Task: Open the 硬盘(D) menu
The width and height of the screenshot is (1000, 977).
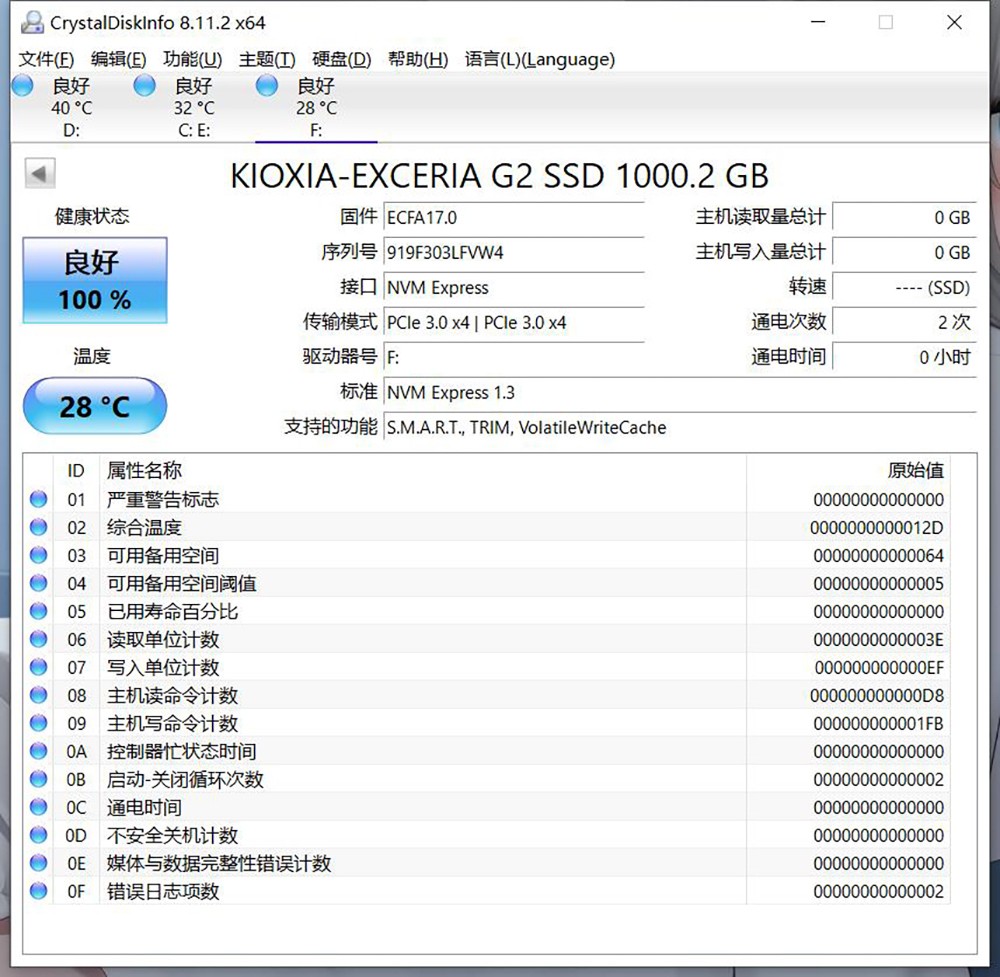Action: pos(339,59)
